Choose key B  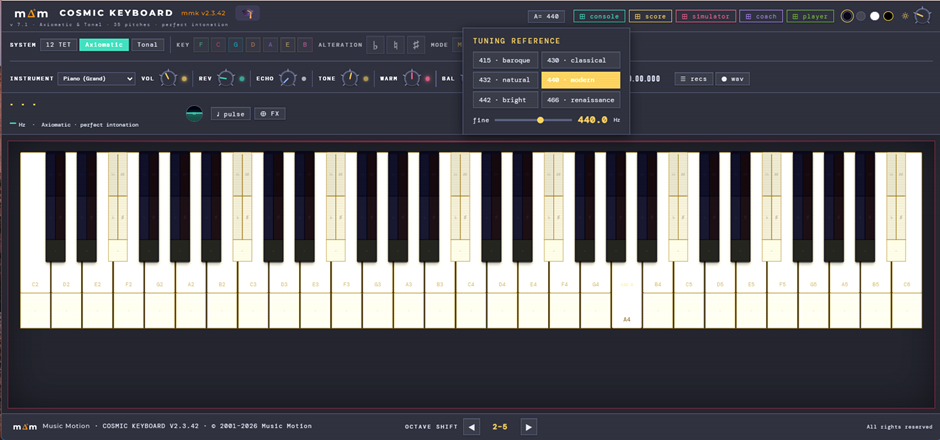coord(305,44)
